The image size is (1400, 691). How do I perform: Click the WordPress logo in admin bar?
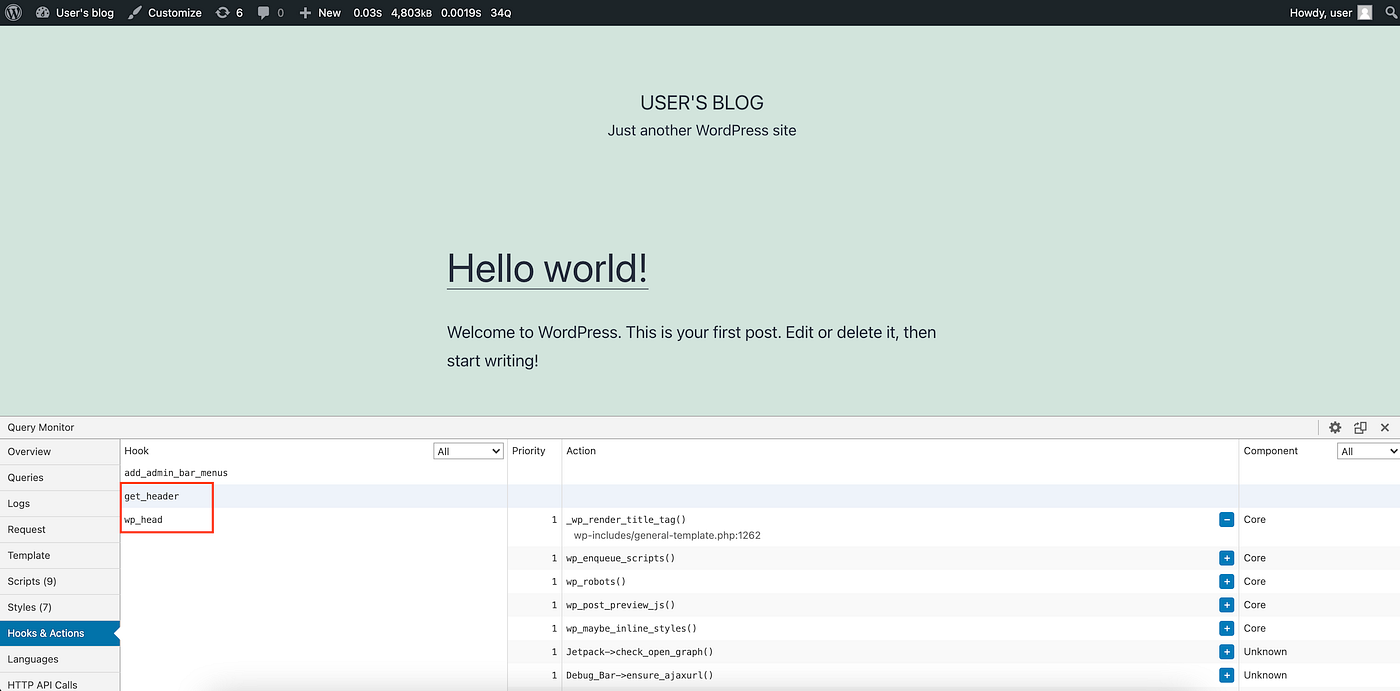(14, 13)
